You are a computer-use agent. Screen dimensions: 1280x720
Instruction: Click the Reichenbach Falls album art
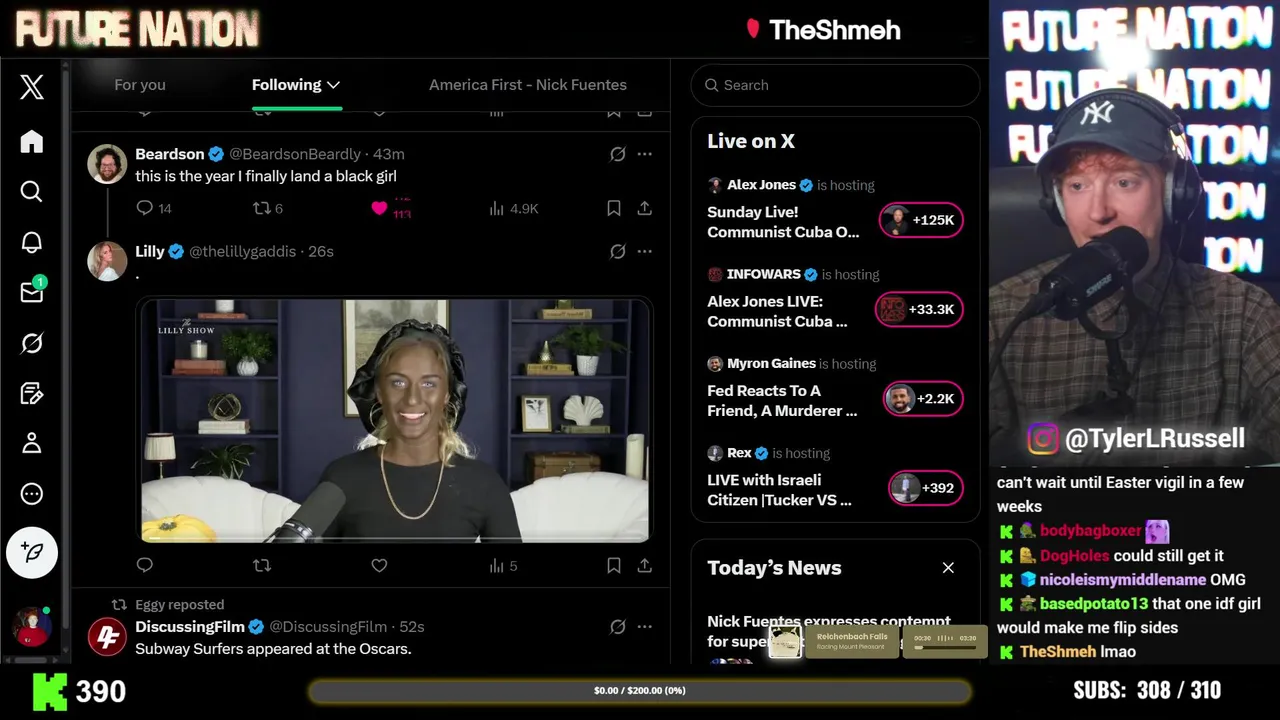click(786, 641)
